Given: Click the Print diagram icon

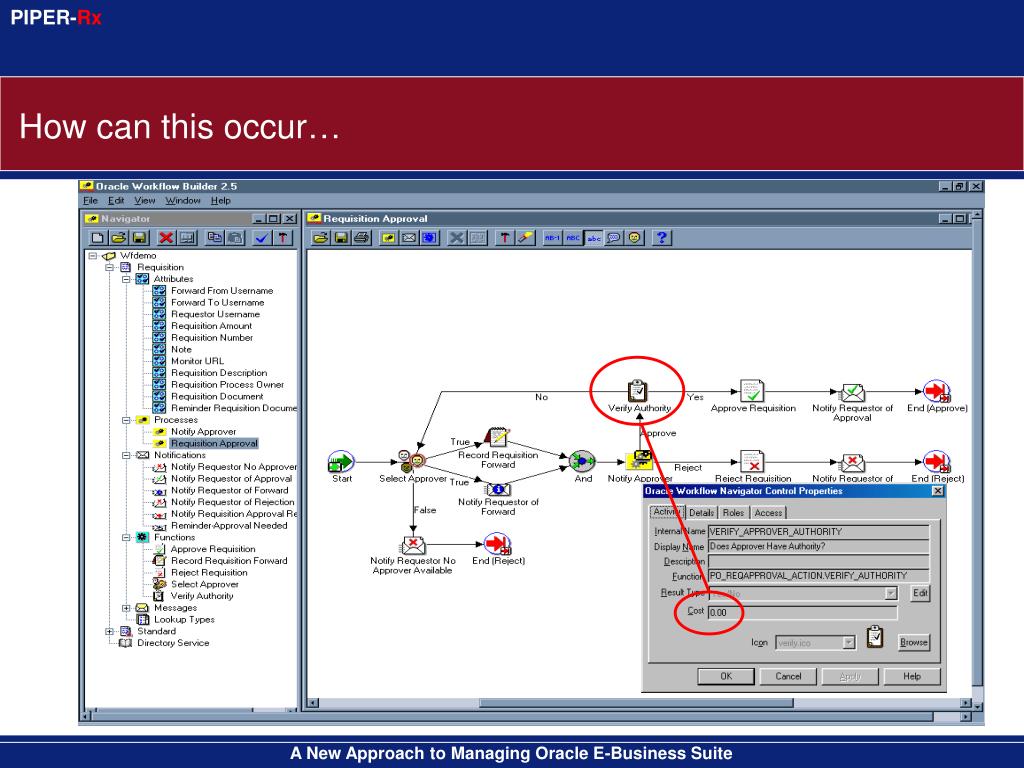Looking at the screenshot, I should click(362, 238).
